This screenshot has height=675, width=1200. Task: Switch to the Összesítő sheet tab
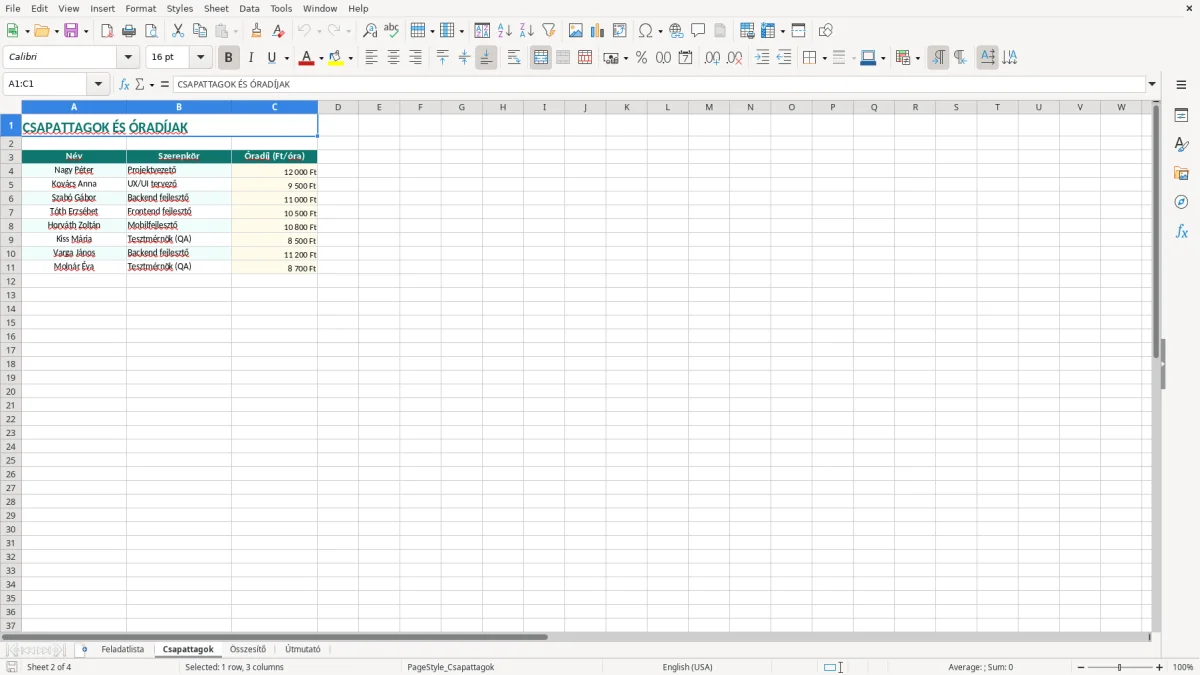click(248, 650)
